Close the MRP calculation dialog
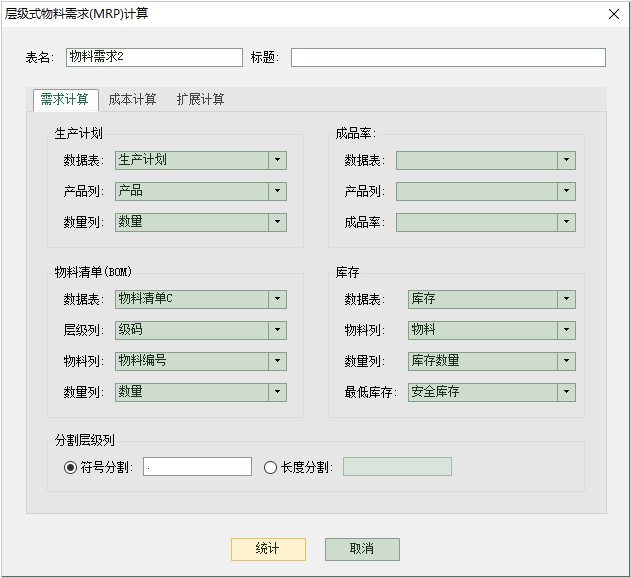Image resolution: width=631 pixels, height=578 pixels. click(x=613, y=13)
